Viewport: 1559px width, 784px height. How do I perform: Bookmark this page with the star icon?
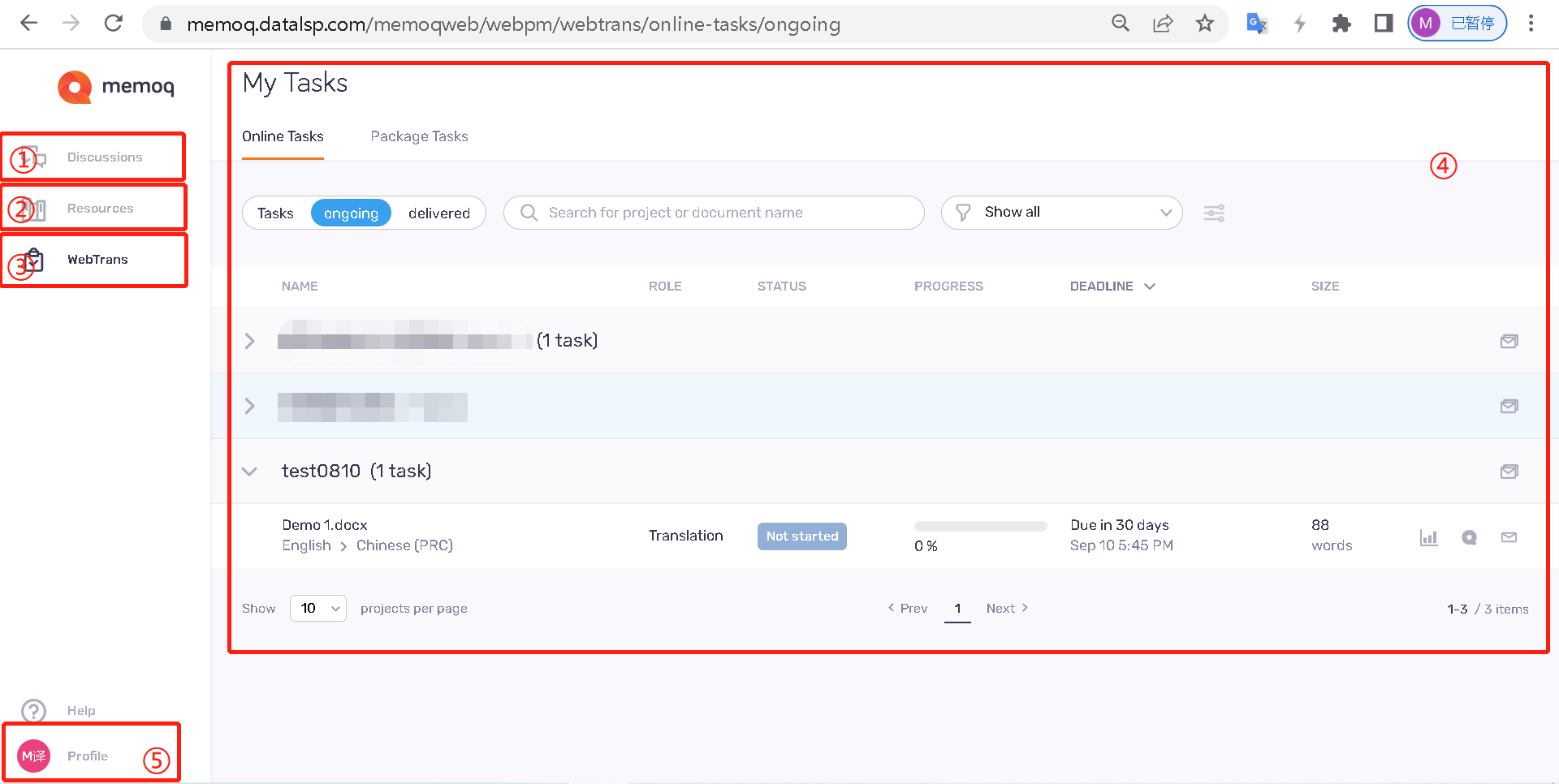click(1205, 24)
